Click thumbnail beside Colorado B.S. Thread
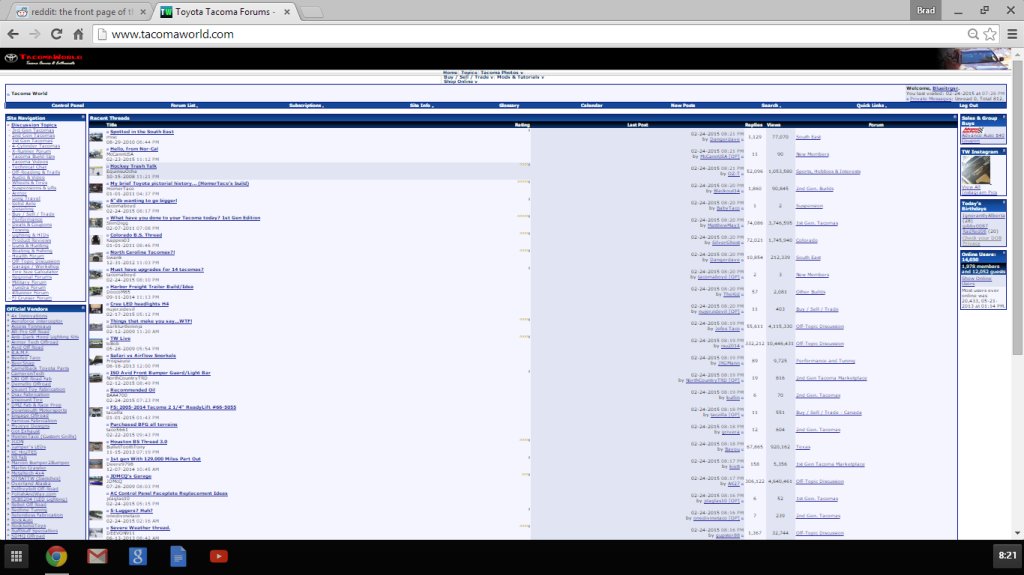1024x575 pixels. [96, 240]
